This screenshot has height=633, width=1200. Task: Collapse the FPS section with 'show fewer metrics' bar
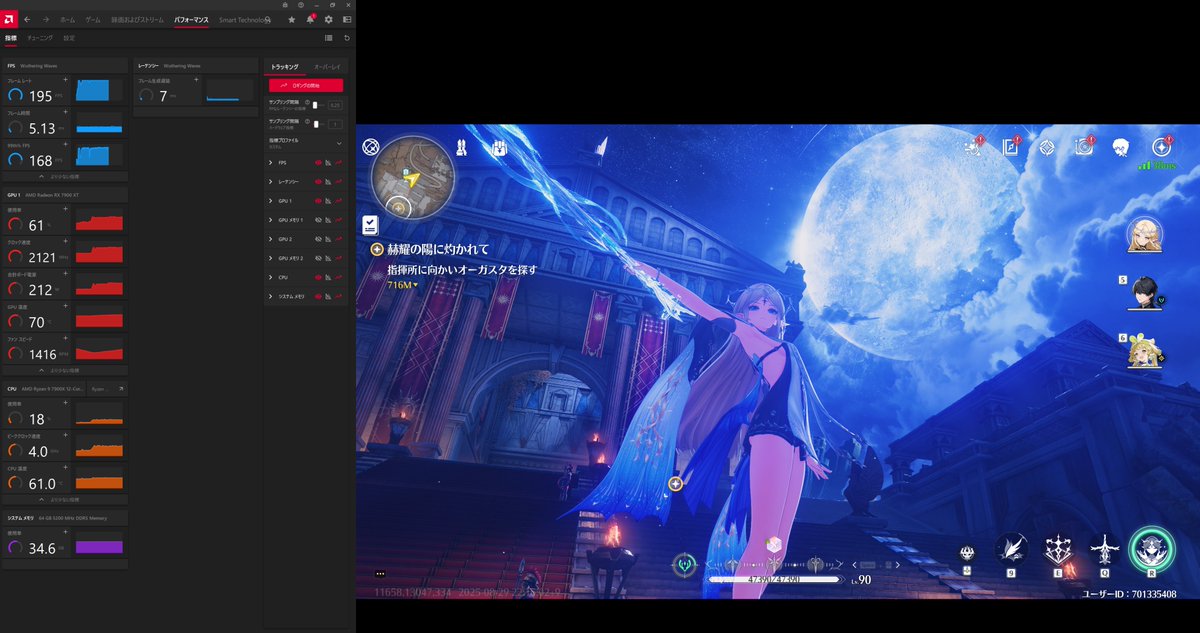coord(65,176)
